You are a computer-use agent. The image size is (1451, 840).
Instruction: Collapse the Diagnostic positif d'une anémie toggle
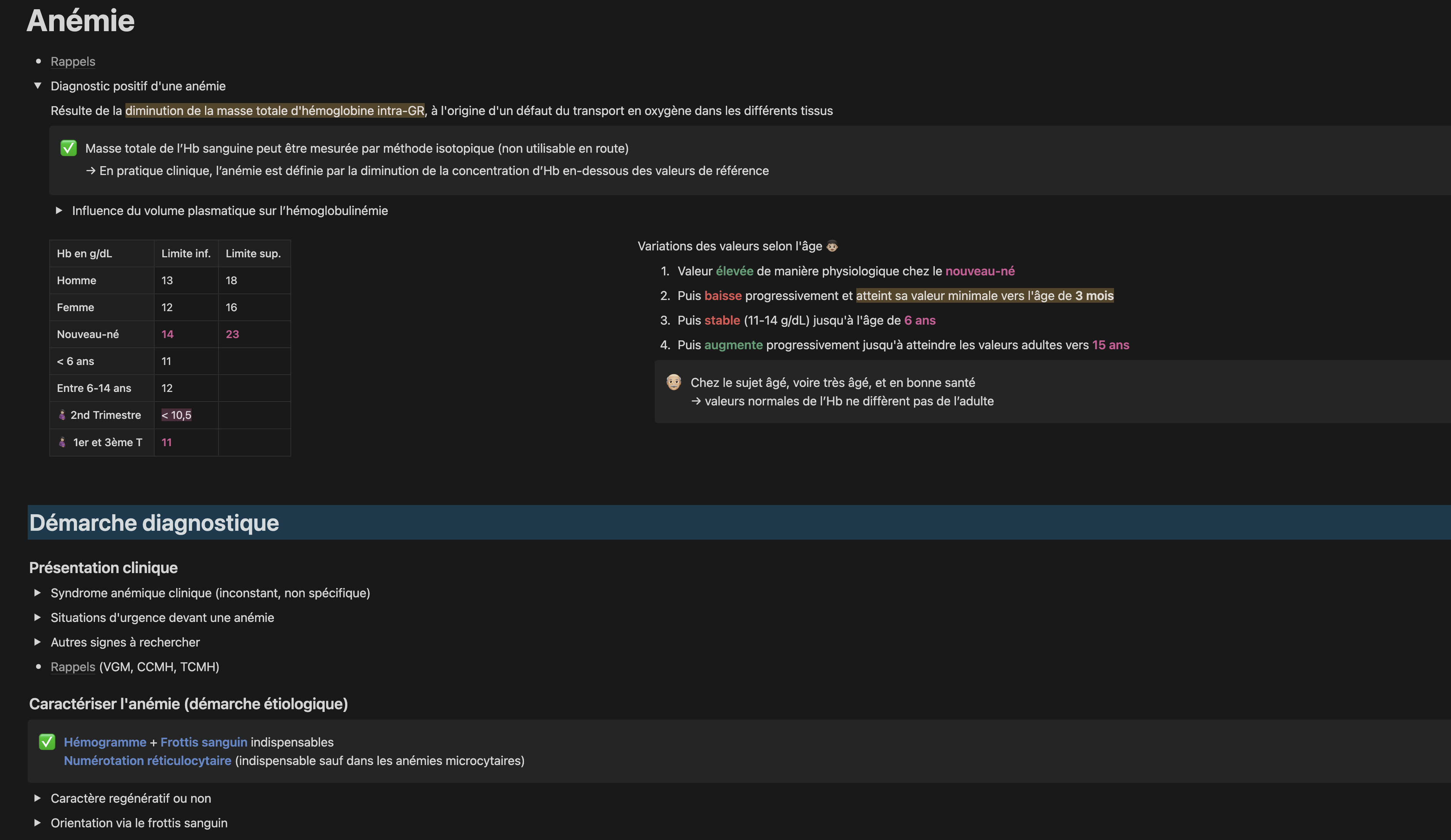click(x=37, y=86)
